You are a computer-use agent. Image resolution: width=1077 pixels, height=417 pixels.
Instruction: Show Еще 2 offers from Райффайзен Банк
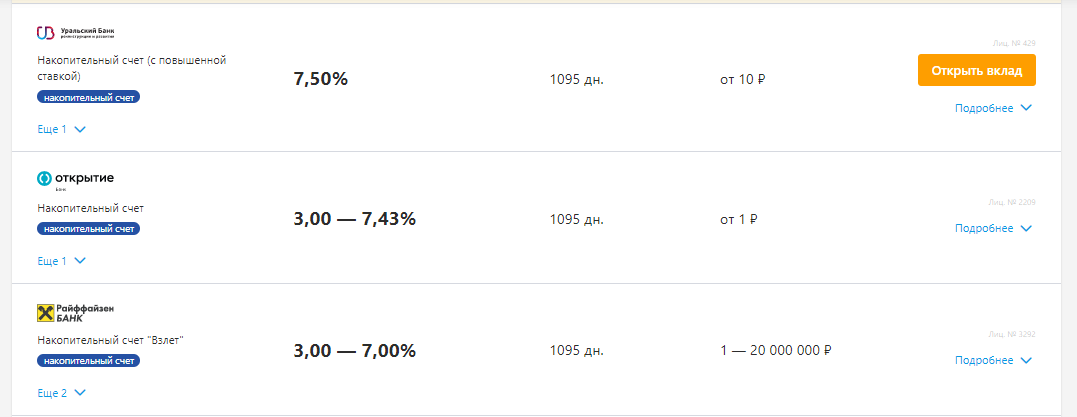(62, 393)
